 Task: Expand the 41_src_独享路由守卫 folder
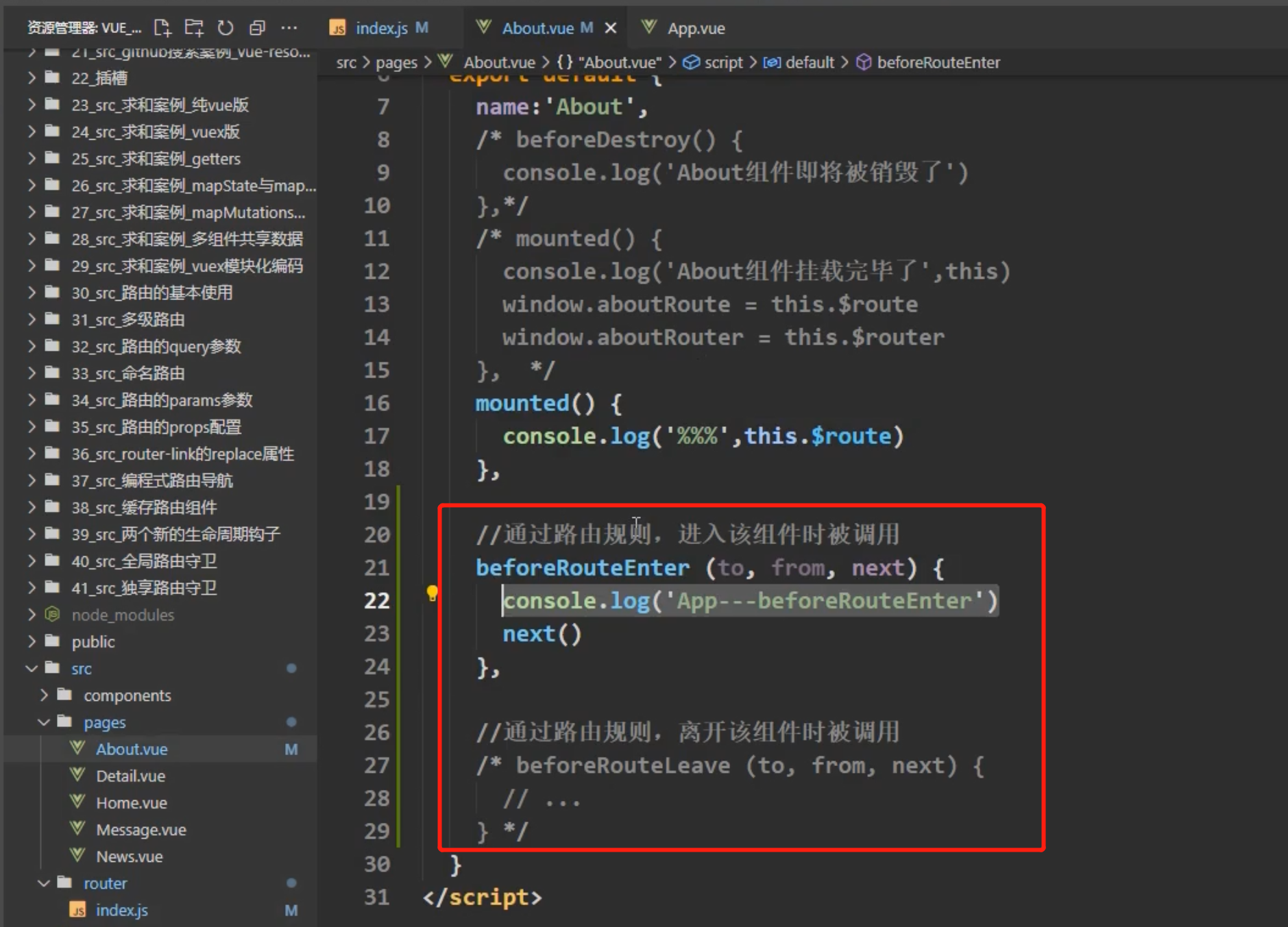(32, 588)
